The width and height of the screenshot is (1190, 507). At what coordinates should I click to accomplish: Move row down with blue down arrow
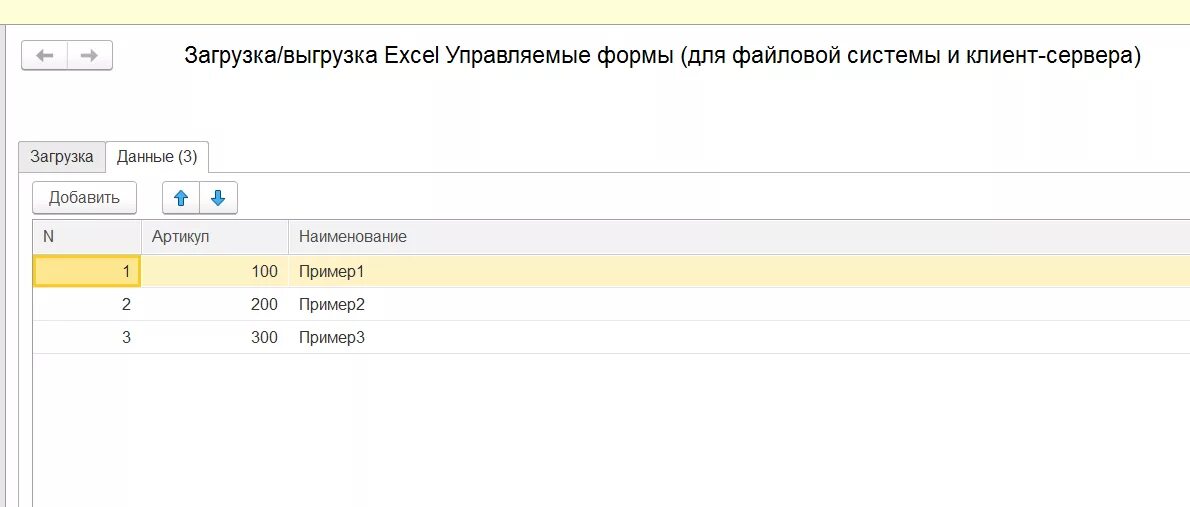pyautogui.click(x=218, y=198)
